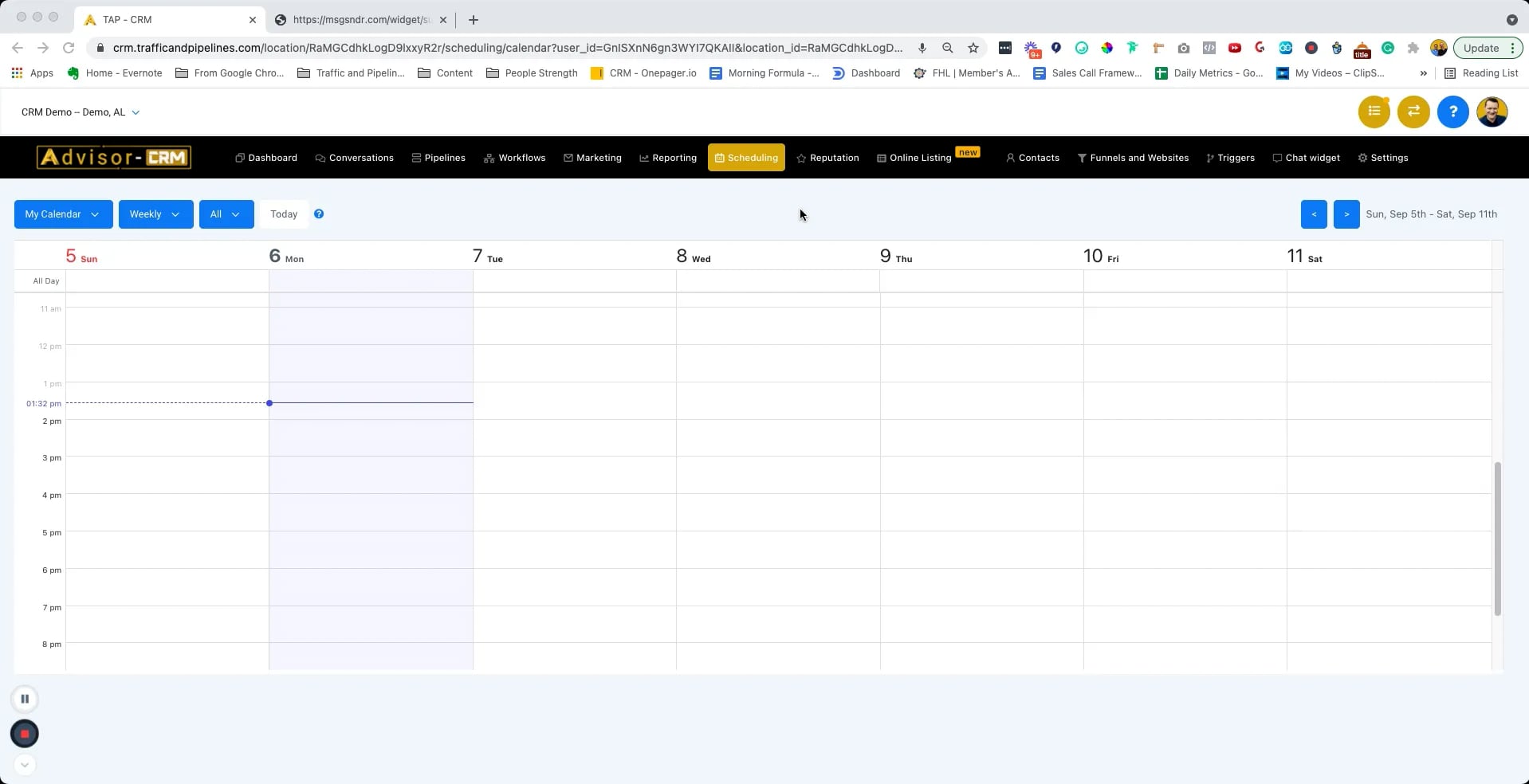Viewport: 1529px width, 784px height.
Task: Go to Conversations
Action: [355, 158]
